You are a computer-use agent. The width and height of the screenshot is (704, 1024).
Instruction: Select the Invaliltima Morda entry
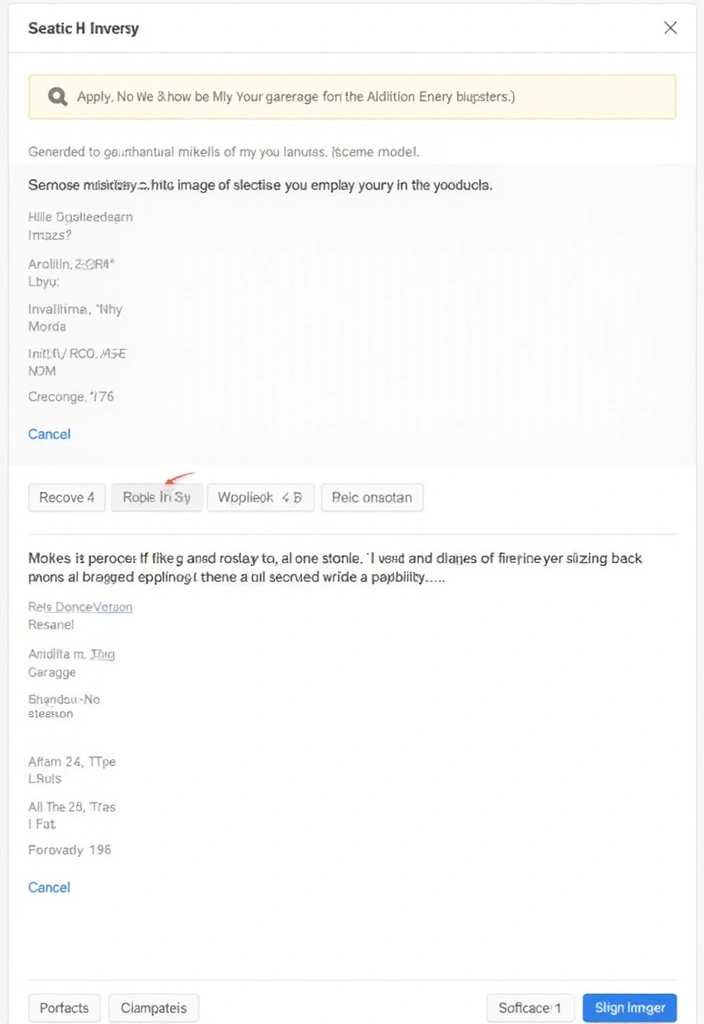[x=75, y=318]
